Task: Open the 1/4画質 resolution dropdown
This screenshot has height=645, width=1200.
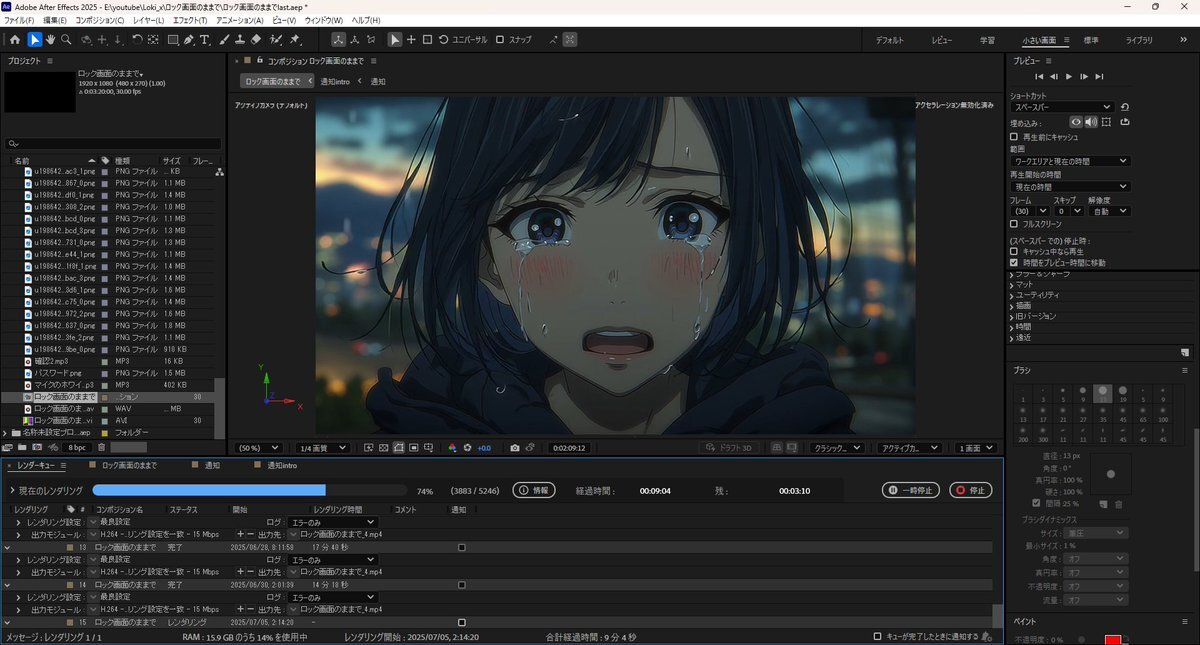Action: click(x=326, y=448)
